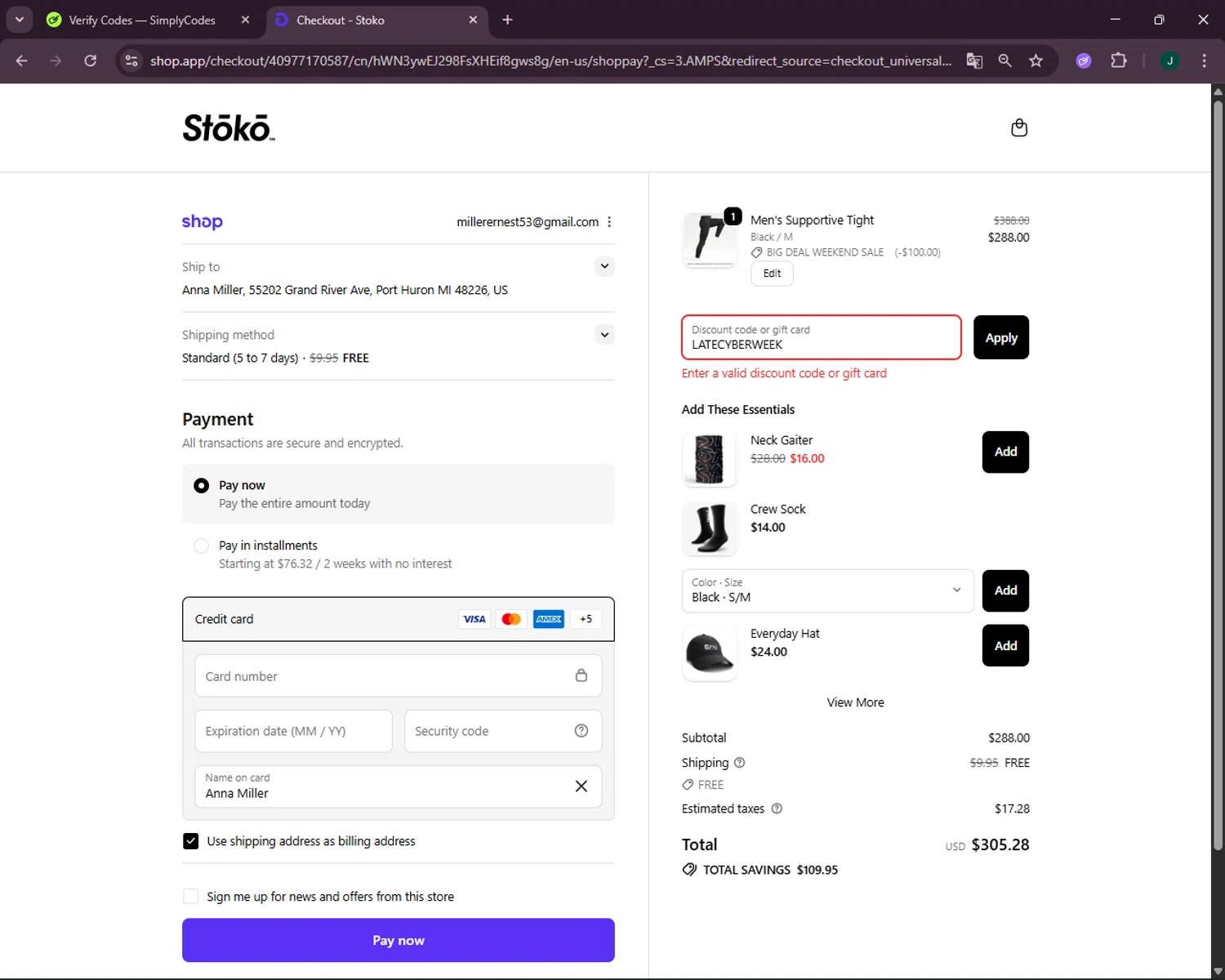
Task: Click the Everyday Hat thumbnail
Action: pyautogui.click(x=709, y=653)
